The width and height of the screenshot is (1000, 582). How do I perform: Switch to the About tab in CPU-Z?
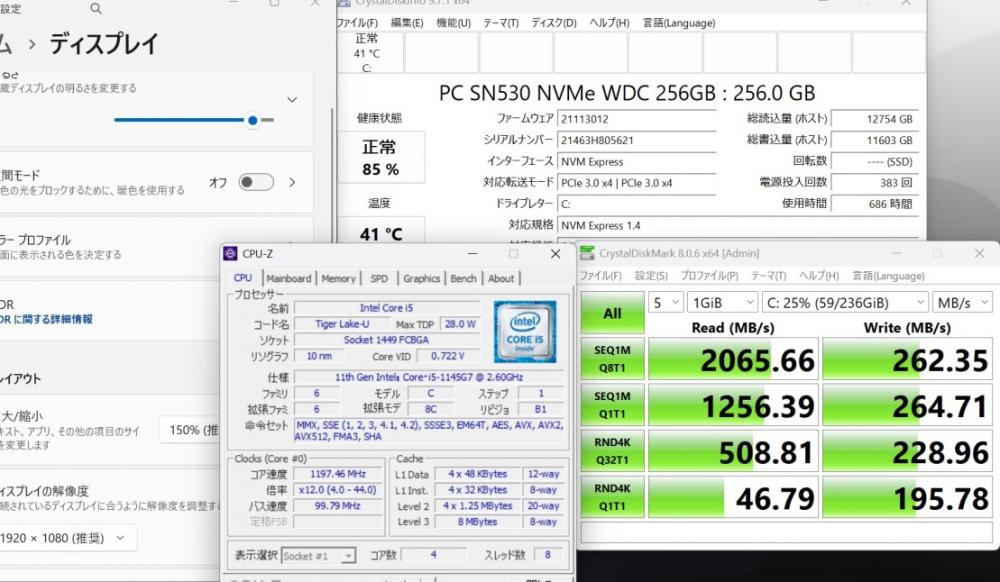501,279
